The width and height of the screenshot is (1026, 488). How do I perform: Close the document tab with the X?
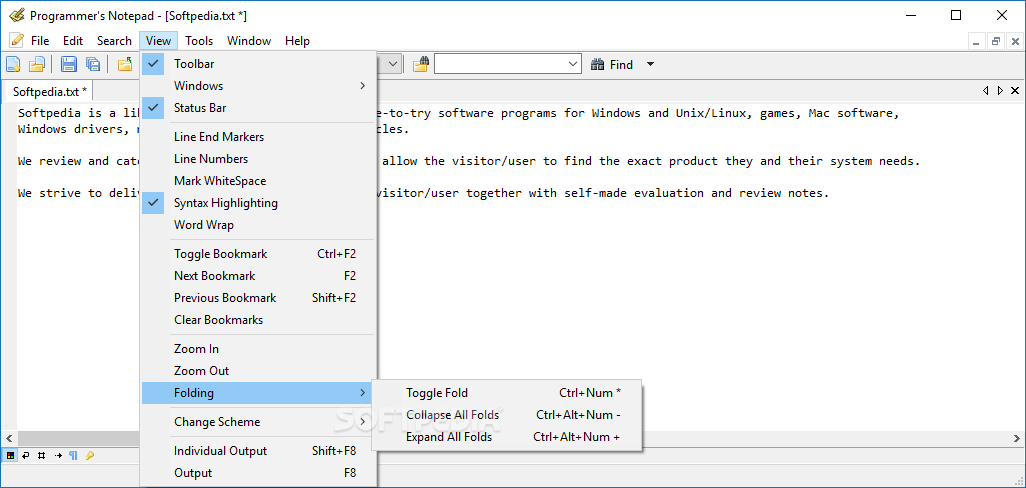click(x=1015, y=91)
